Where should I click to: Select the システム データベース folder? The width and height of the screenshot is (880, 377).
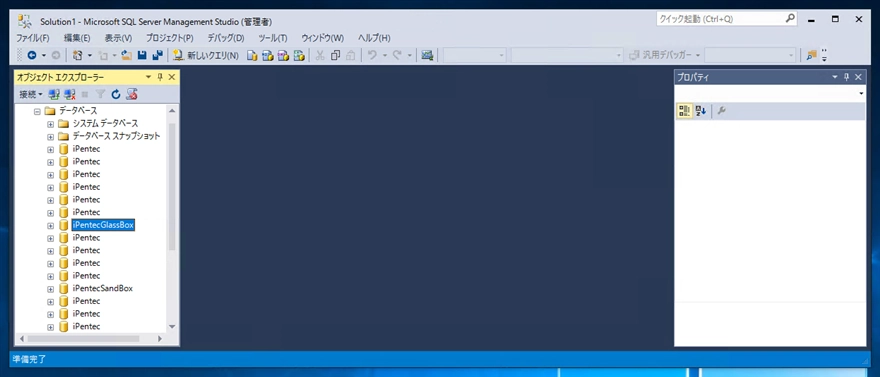106,123
